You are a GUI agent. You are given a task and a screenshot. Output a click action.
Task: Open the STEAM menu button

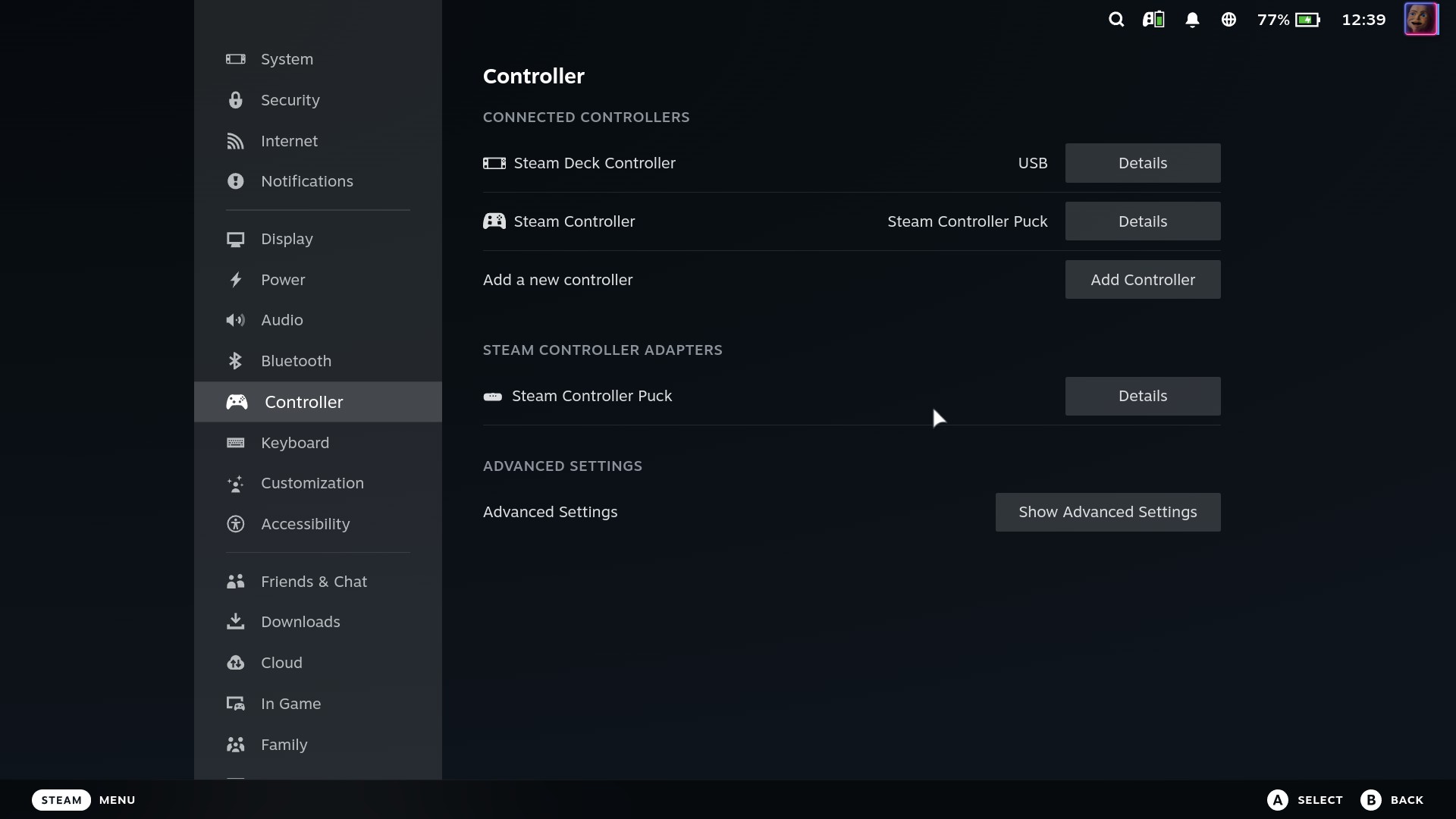[x=61, y=800]
